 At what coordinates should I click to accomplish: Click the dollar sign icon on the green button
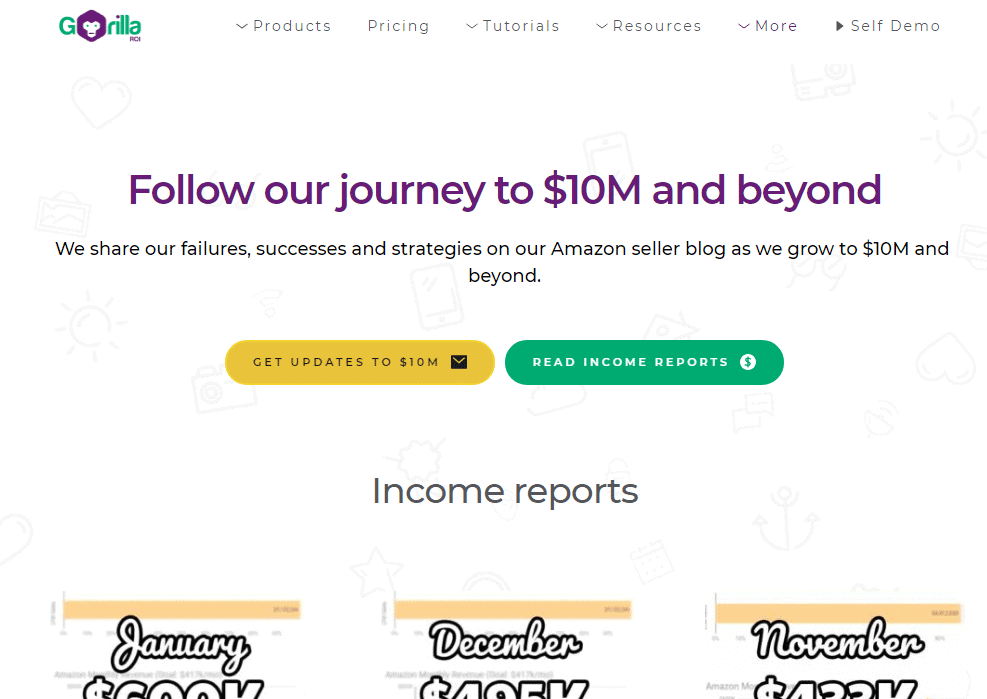tap(748, 362)
